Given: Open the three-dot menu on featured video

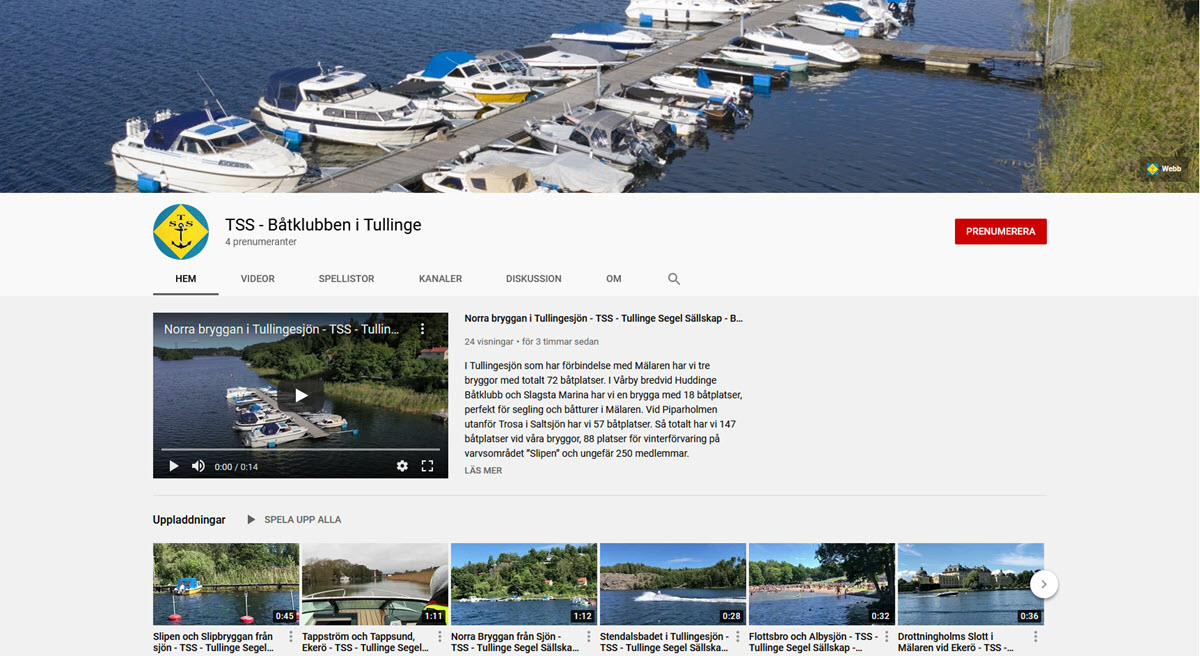Looking at the screenshot, I should click(422, 329).
